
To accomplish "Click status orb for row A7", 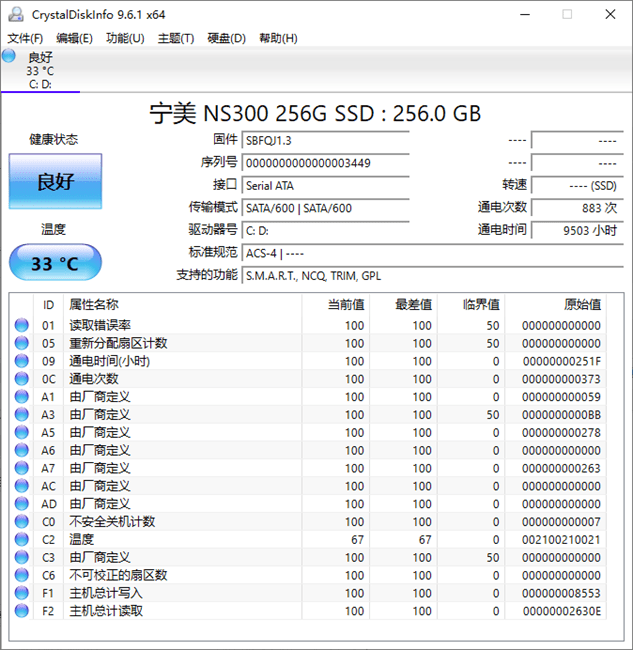I will pos(22,468).
